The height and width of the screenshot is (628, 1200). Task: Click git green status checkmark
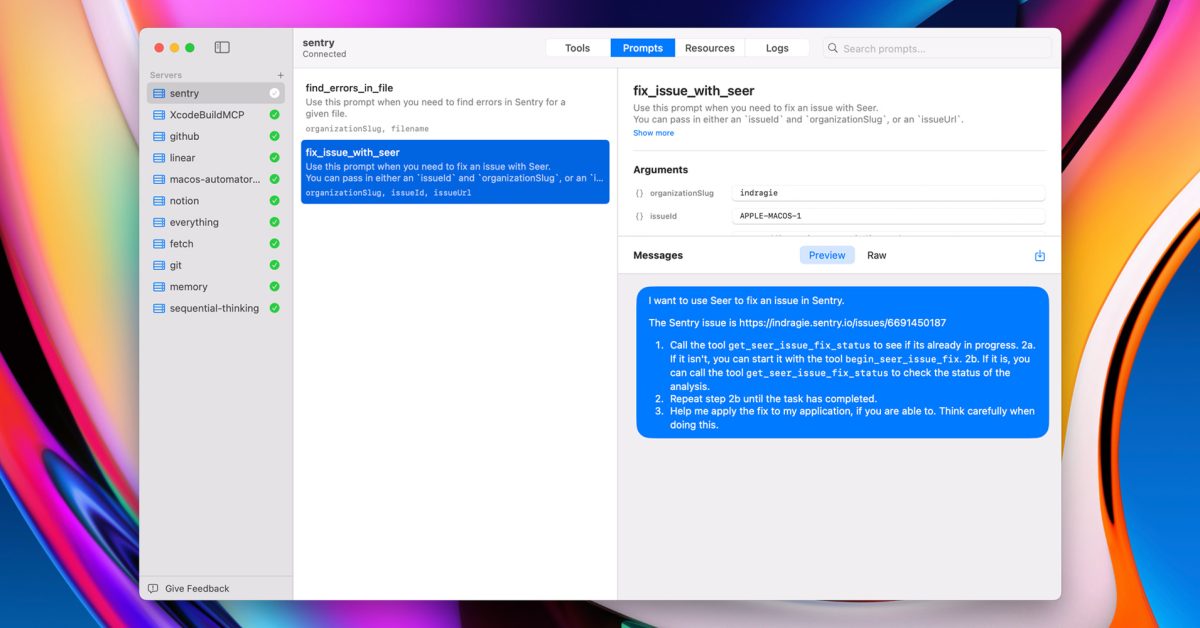click(x=274, y=265)
